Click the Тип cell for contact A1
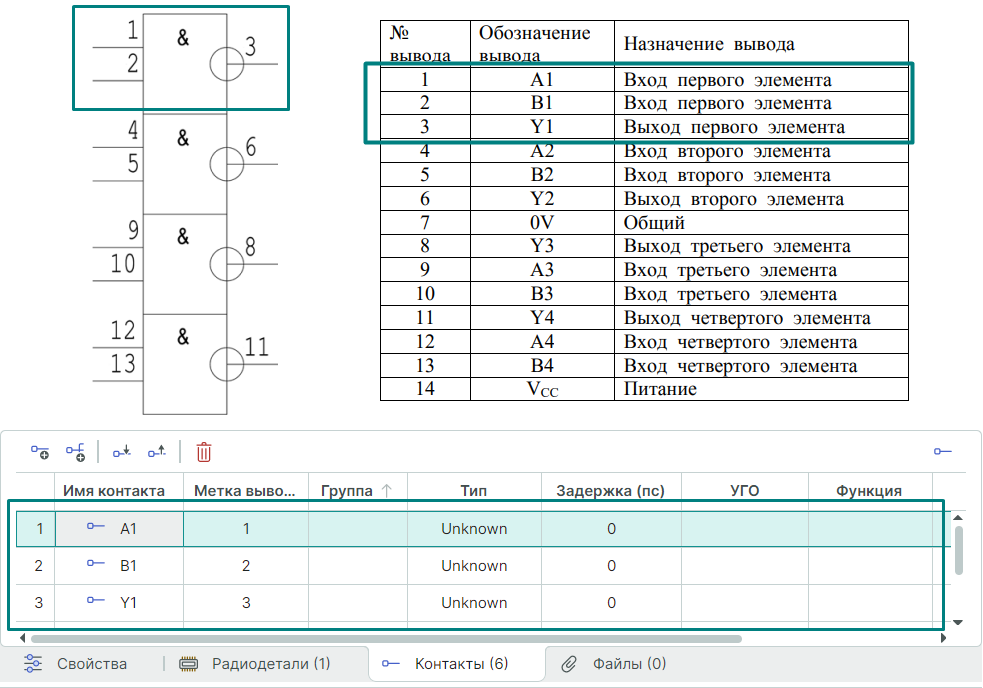This screenshot has height=688, width=983. [x=474, y=529]
